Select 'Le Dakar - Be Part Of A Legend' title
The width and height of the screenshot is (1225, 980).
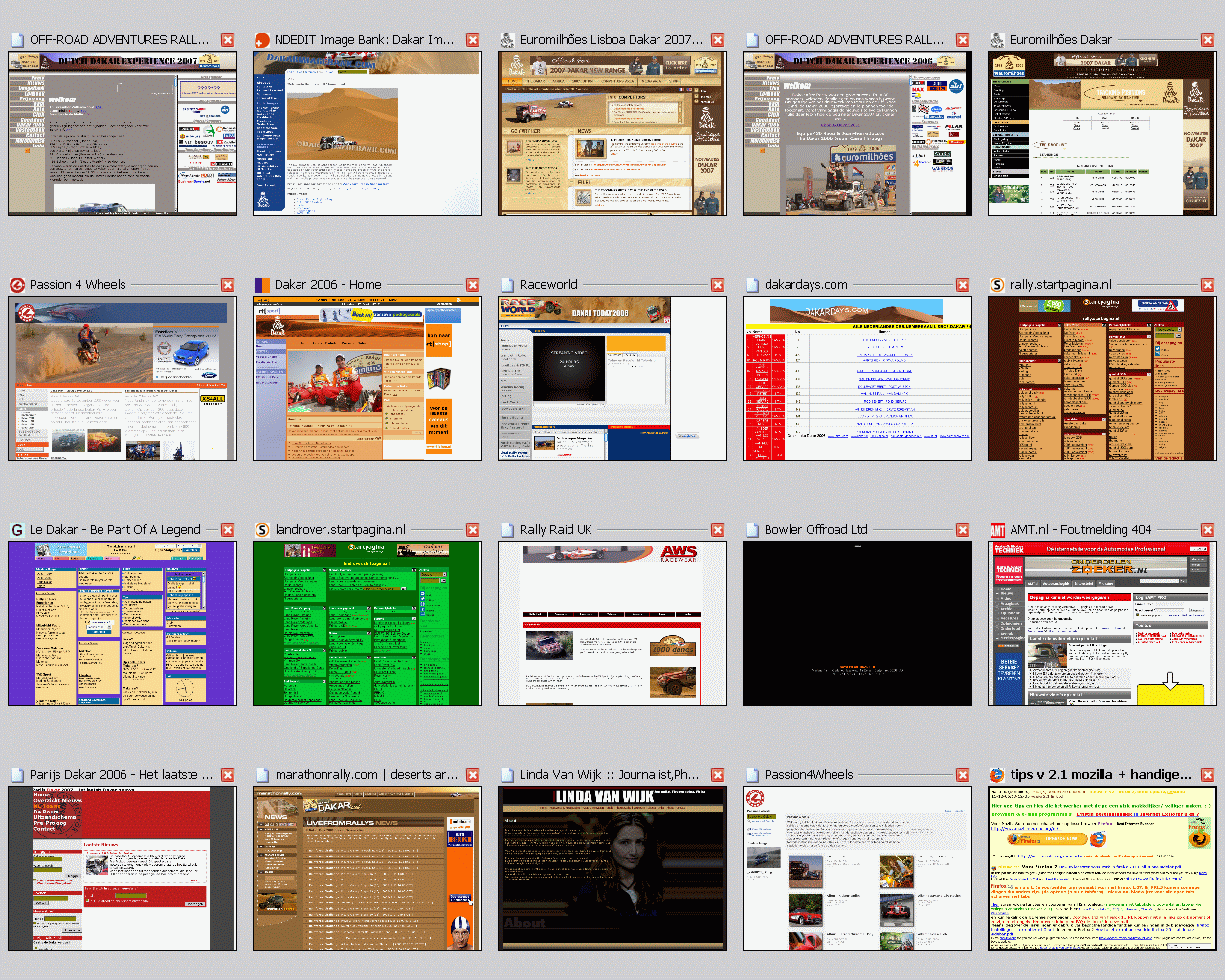tap(115, 530)
